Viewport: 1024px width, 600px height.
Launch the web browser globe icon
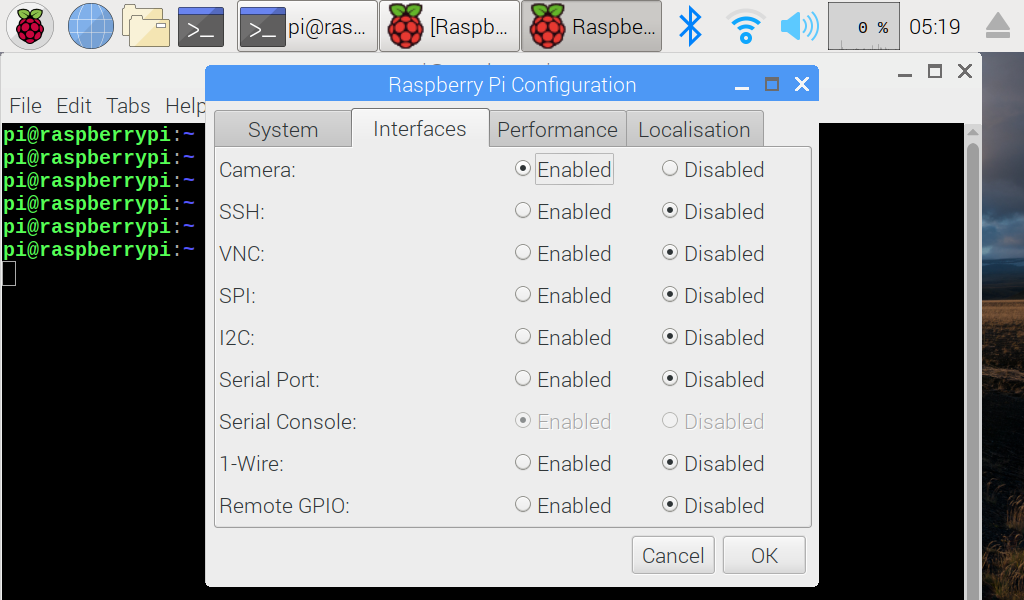click(x=90, y=27)
